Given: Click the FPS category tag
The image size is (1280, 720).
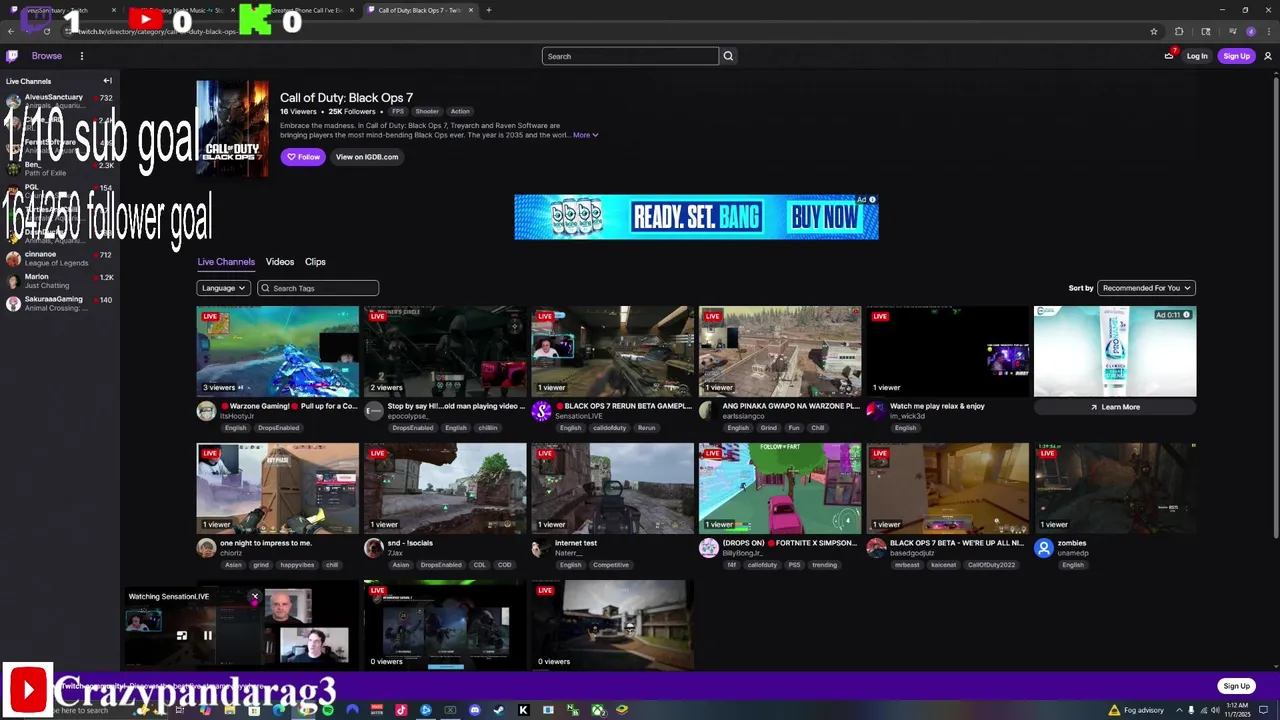Looking at the screenshot, I should coord(398,111).
